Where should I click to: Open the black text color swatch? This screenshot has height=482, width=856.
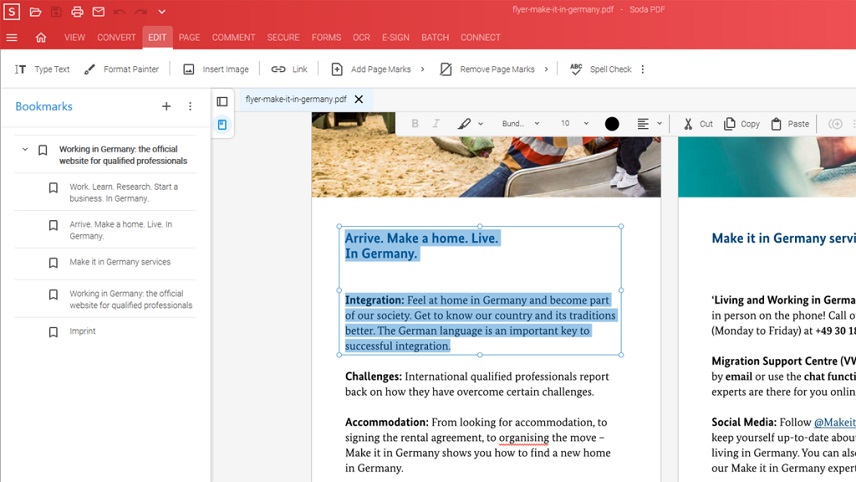(612, 124)
